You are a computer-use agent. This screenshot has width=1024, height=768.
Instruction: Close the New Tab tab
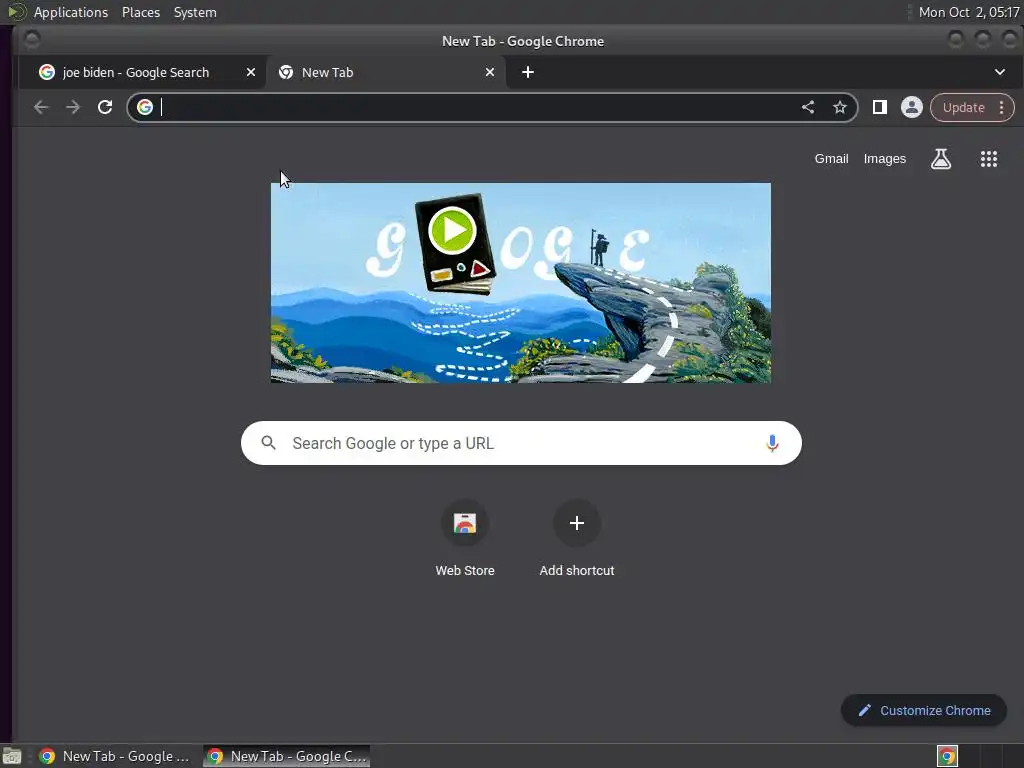point(490,72)
